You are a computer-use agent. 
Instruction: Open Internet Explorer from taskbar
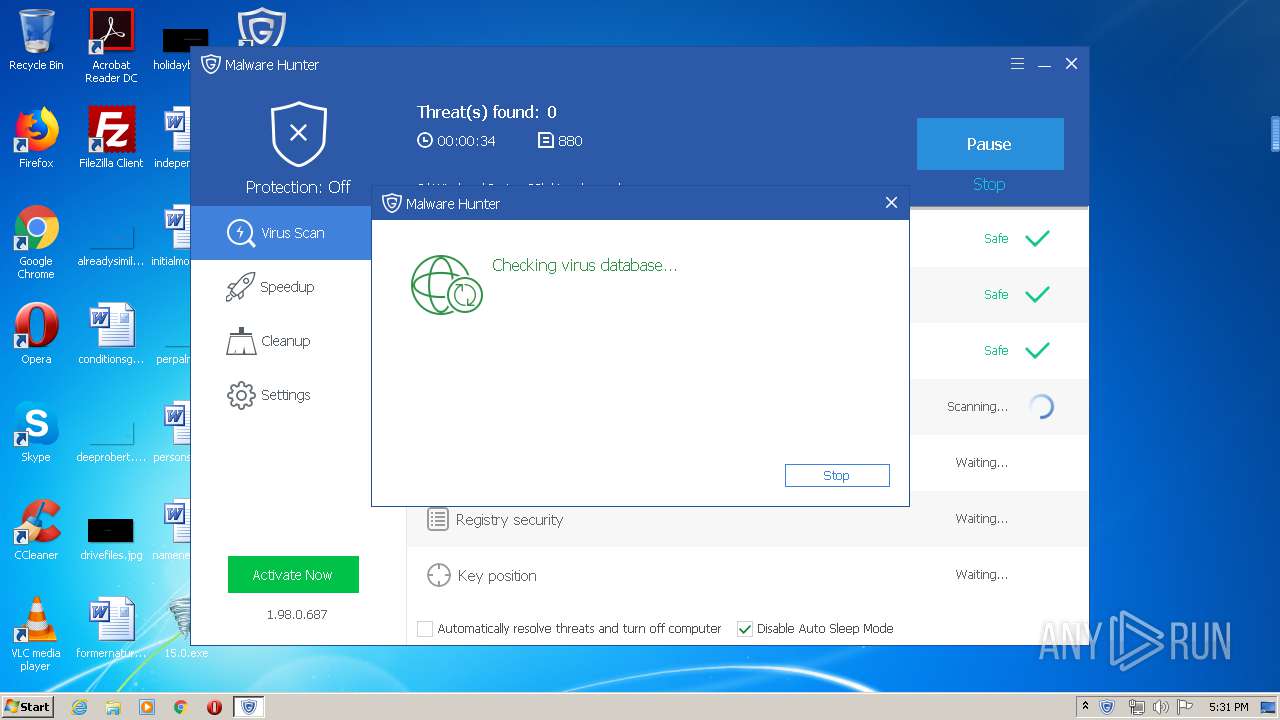[79, 707]
